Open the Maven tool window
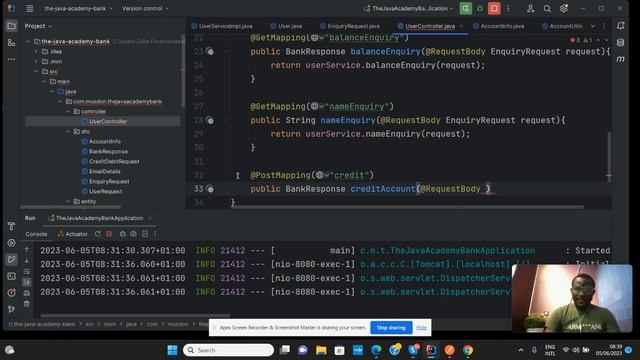Image resolution: width=640 pixels, height=360 pixels. coord(620,59)
